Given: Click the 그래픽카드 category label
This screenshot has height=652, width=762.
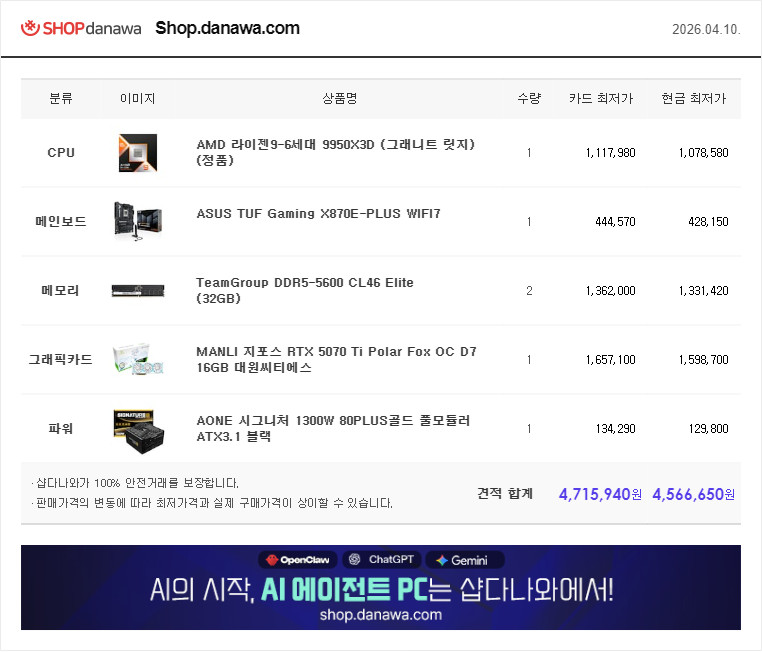Looking at the screenshot, I should (x=61, y=360).
